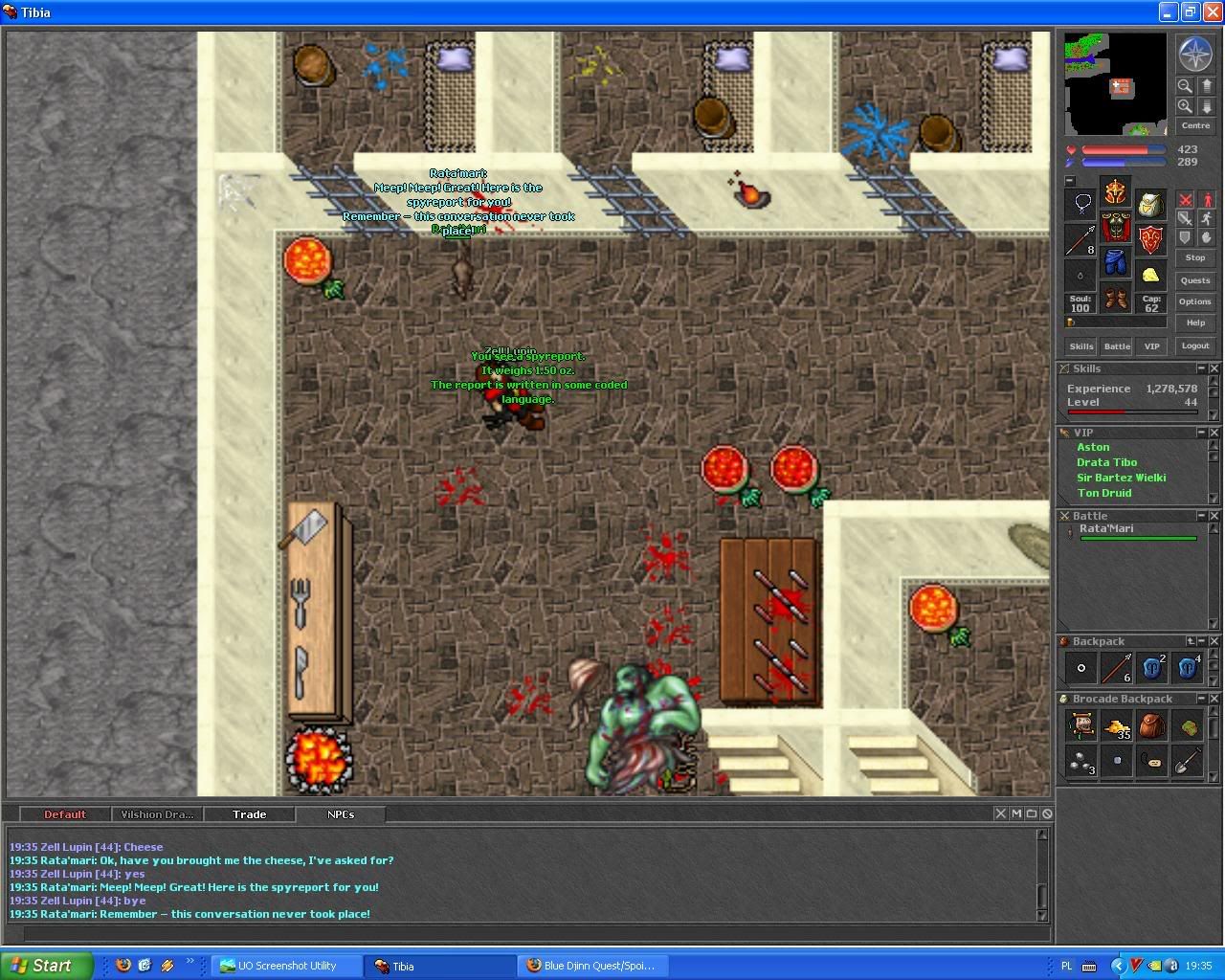This screenshot has width=1225, height=980.
Task: Minimize the Skills panel
Action: [x=1201, y=368]
